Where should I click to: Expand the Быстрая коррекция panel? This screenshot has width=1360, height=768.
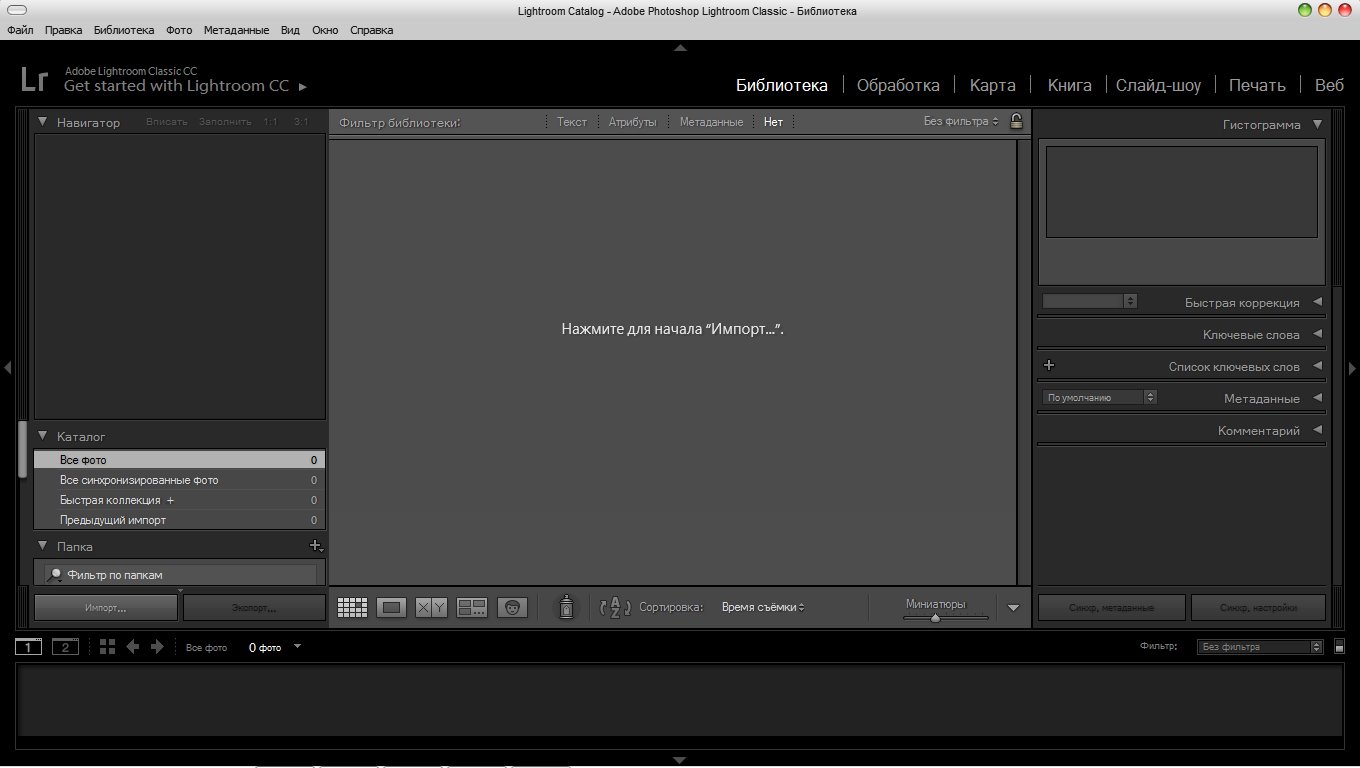pos(1317,302)
